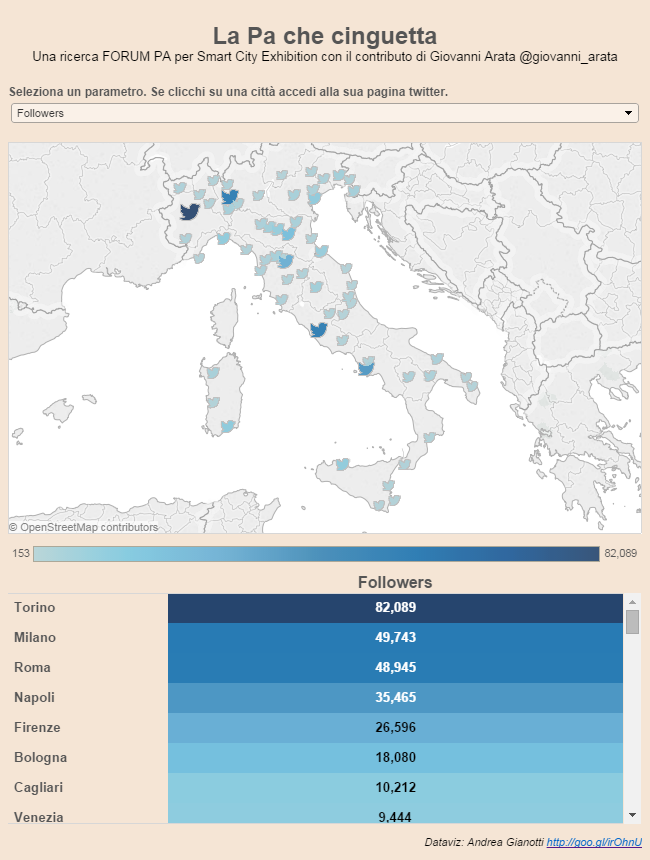Select the Bologna row label in table
This screenshot has height=860, width=650.
tap(40, 758)
